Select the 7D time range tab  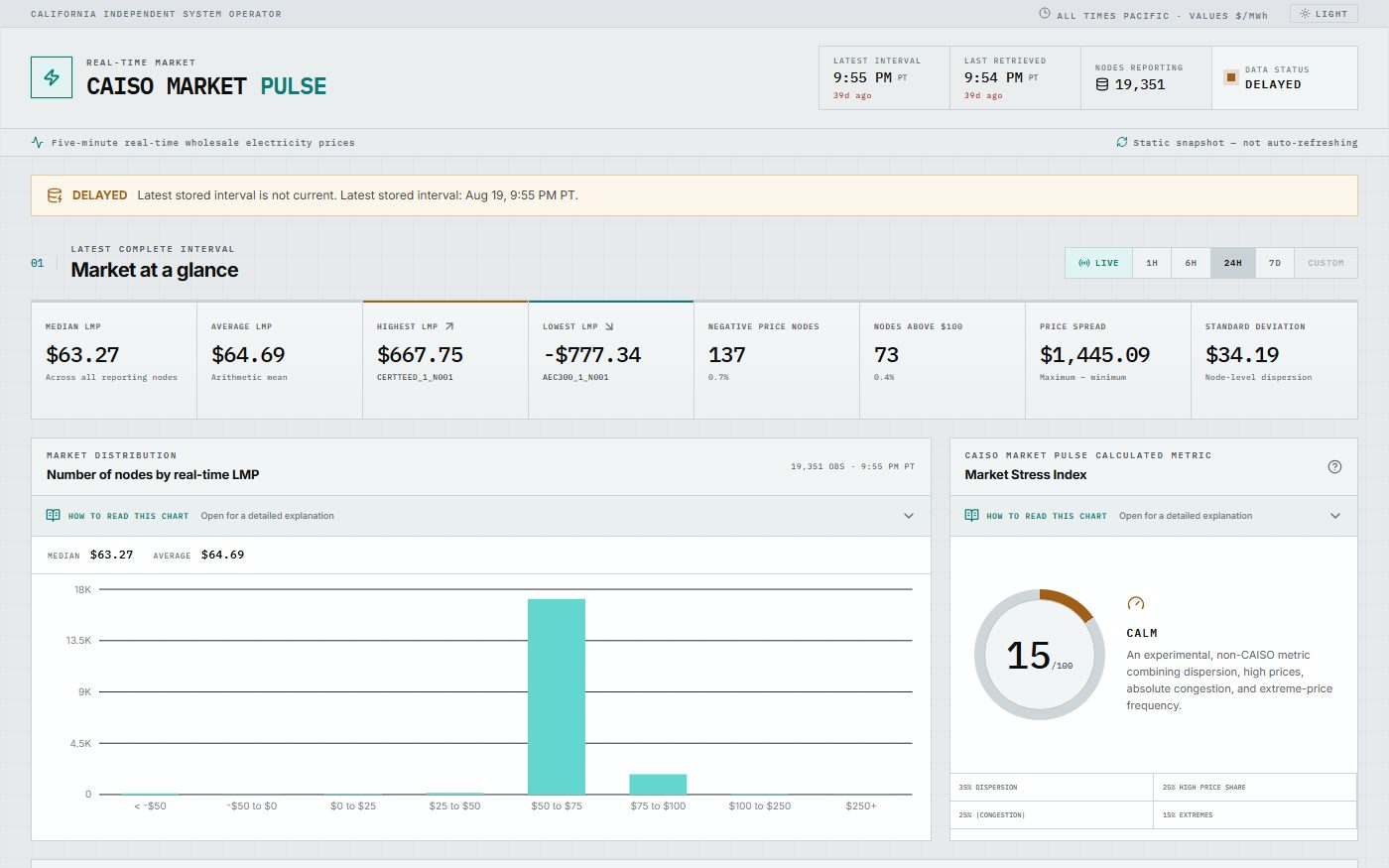1275,263
